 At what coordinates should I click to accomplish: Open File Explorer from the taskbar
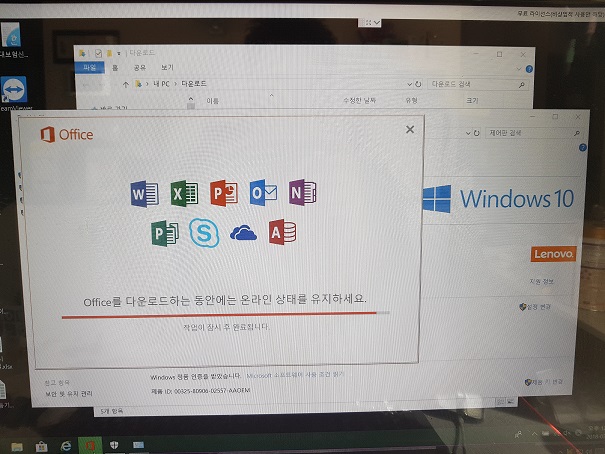[17, 447]
